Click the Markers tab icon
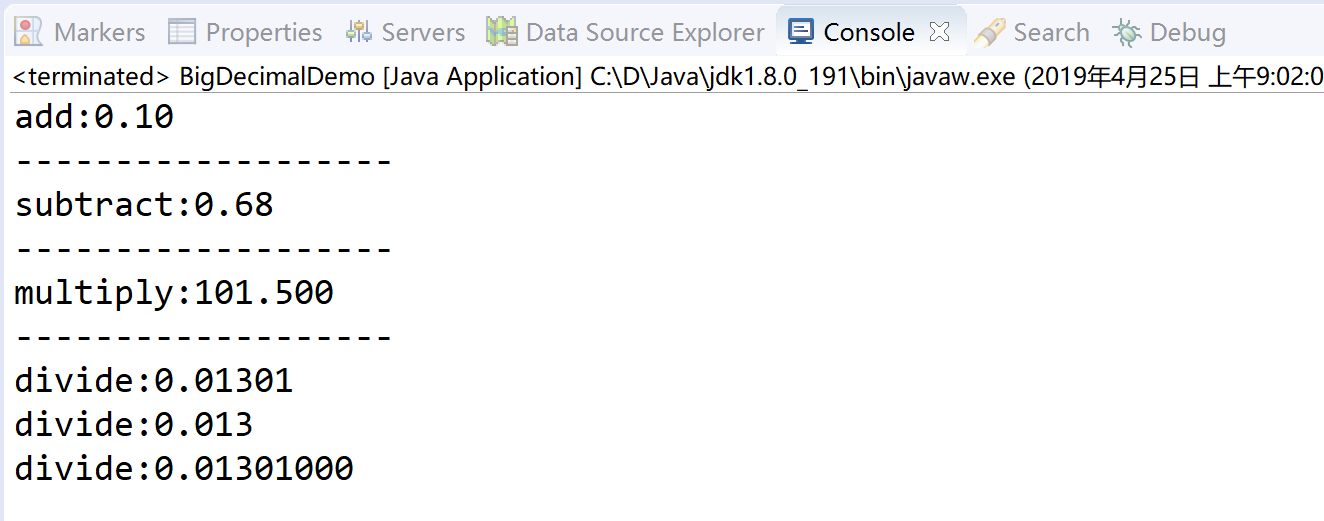1324x521 pixels. 29,32
